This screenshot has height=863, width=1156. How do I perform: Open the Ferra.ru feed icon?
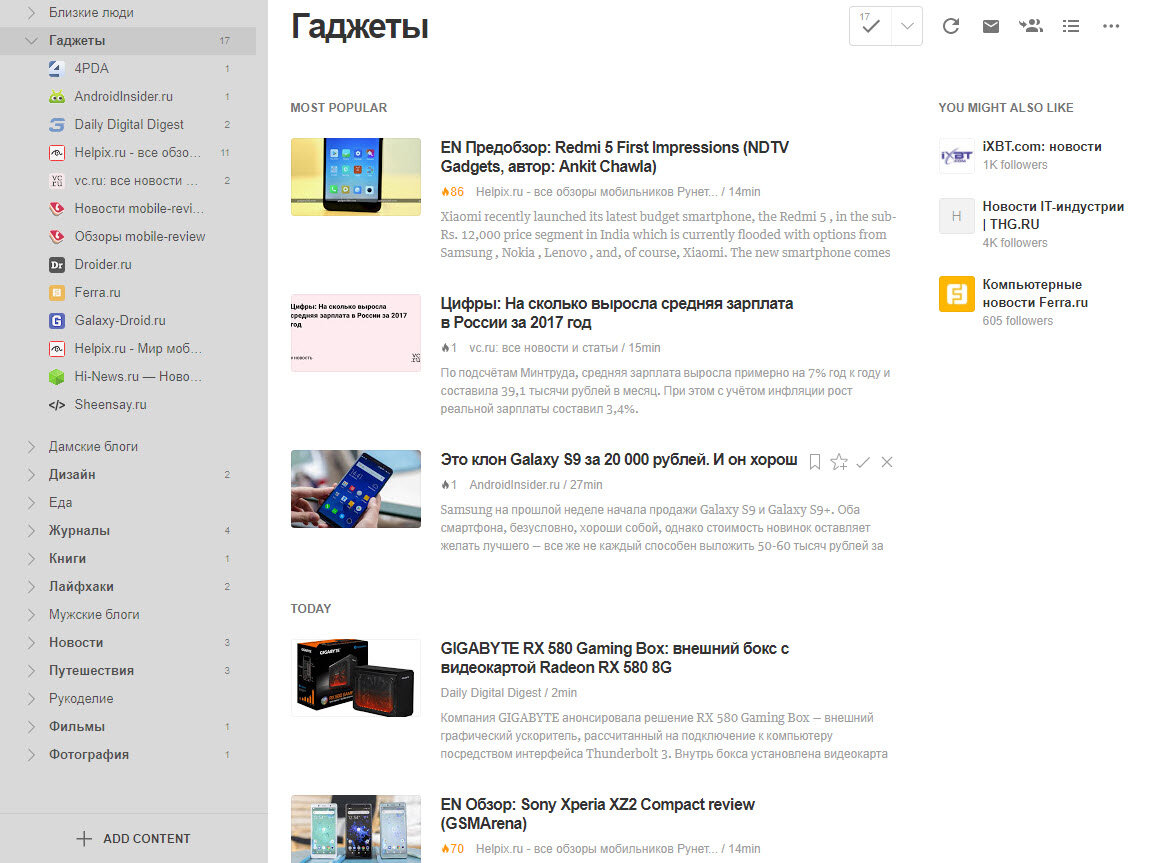tap(57, 293)
